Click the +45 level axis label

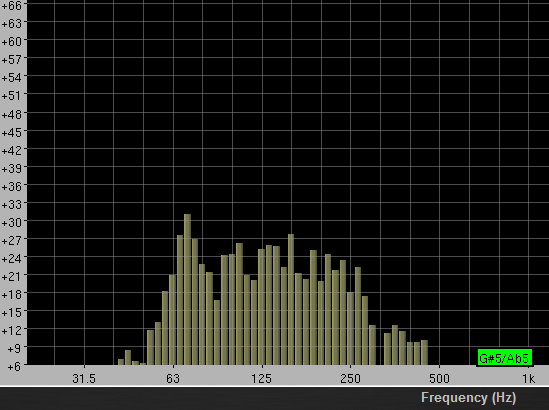click(x=12, y=132)
